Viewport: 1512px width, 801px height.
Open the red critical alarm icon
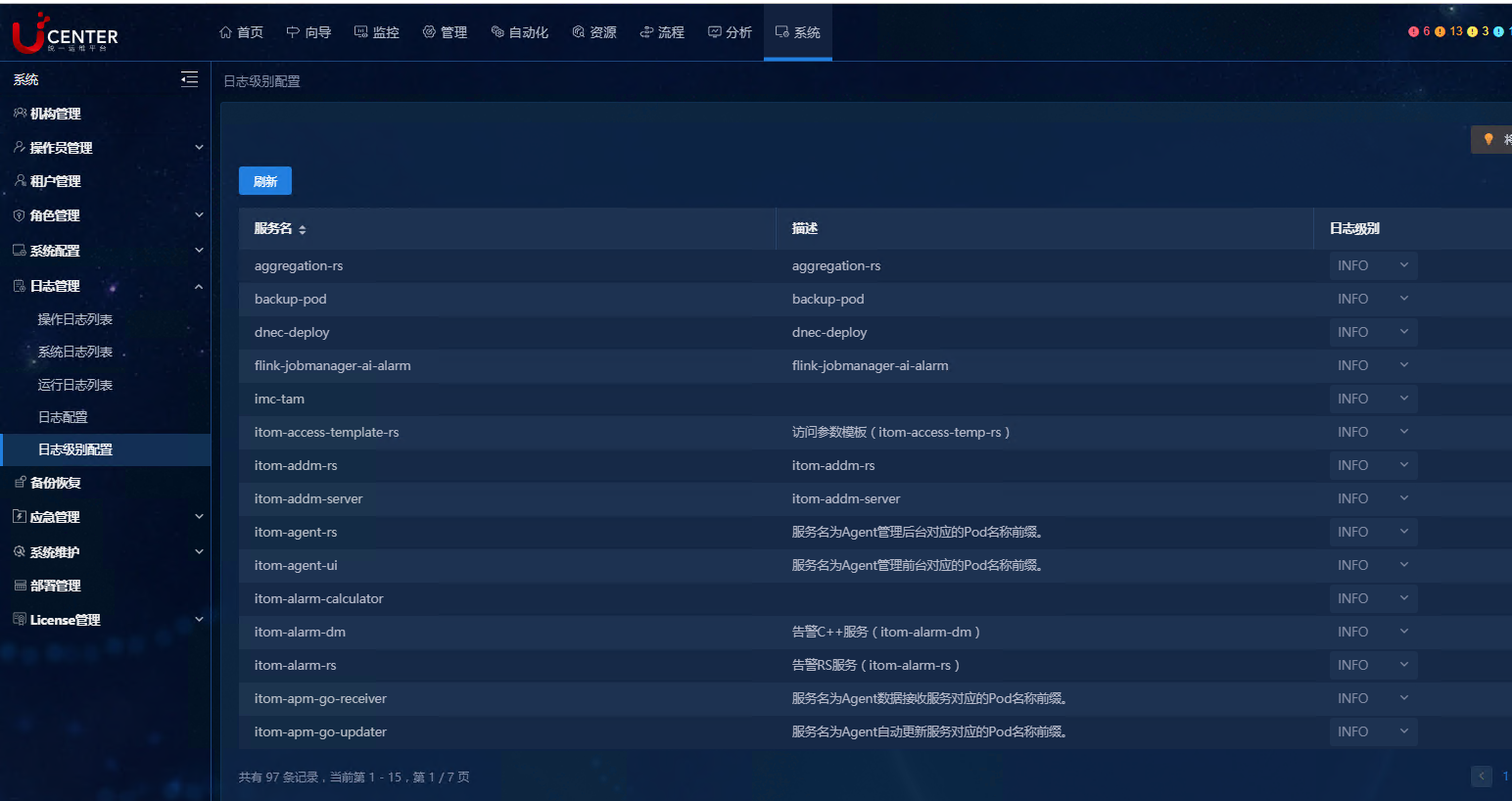coord(1413,31)
